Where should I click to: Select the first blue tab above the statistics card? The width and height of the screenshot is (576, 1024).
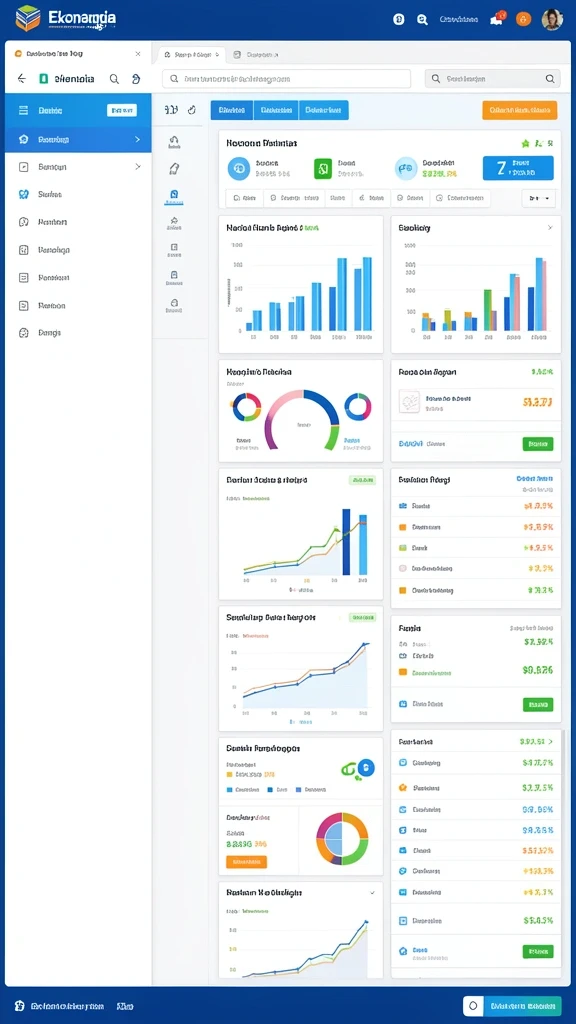[232, 110]
